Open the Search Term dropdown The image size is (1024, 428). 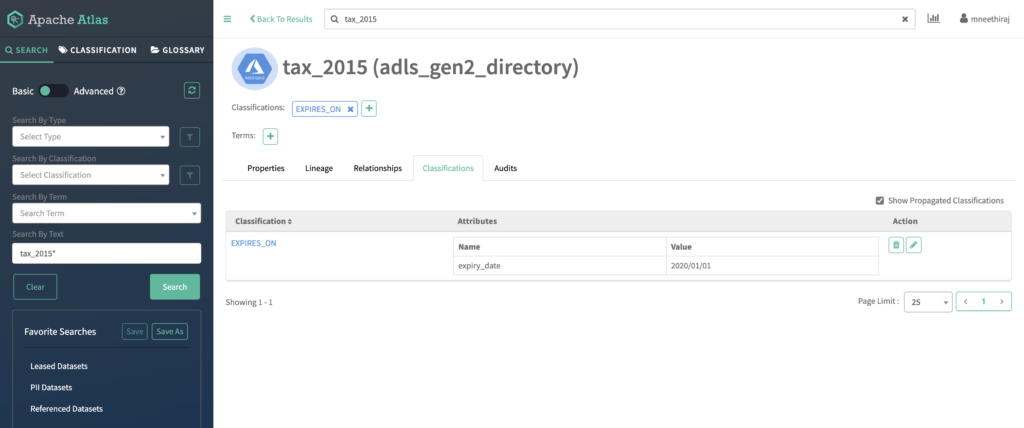pyautogui.click(x=106, y=213)
